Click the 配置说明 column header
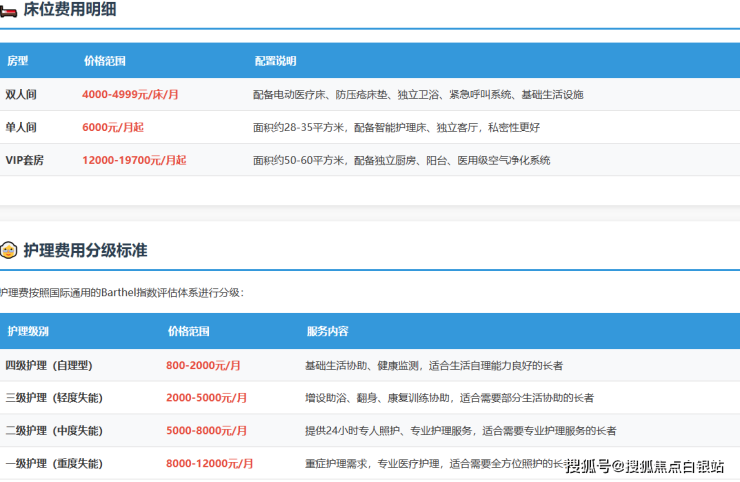 [275, 61]
